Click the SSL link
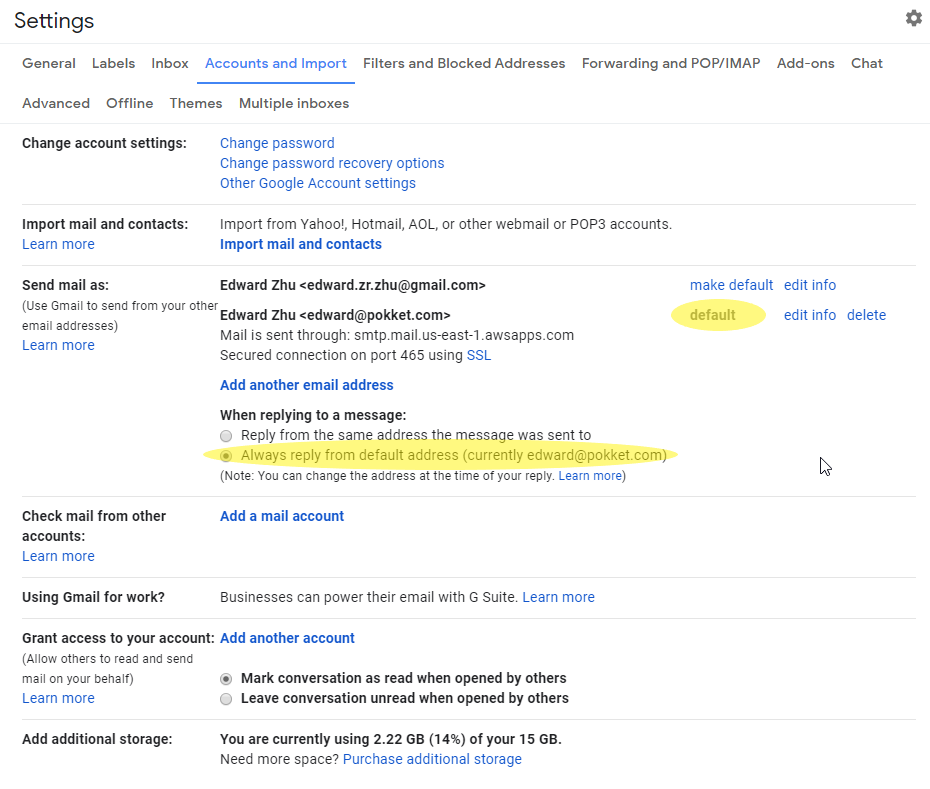 479,355
